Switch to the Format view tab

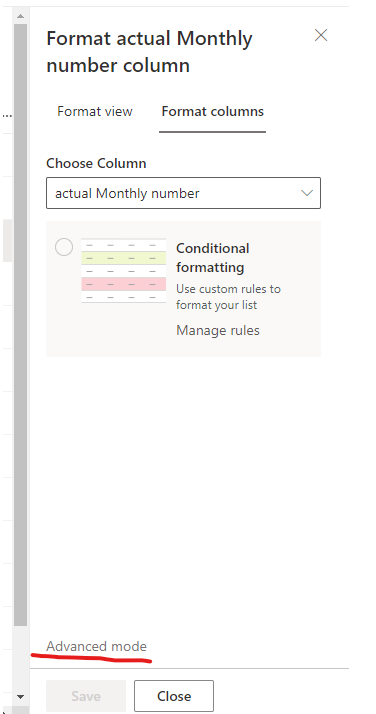click(x=95, y=112)
